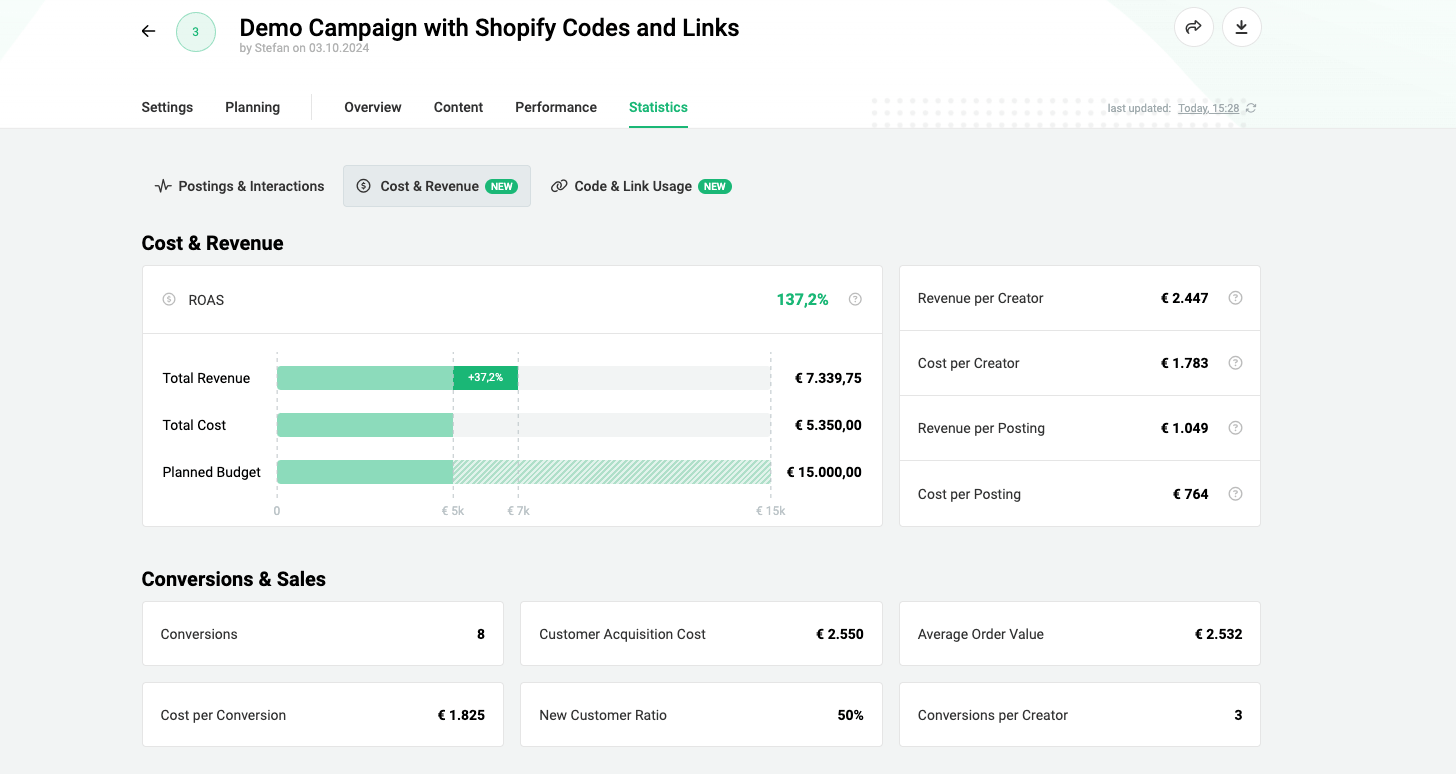This screenshot has width=1456, height=774.
Task: Click the help icon for Cost per Creator
Action: tap(1235, 363)
